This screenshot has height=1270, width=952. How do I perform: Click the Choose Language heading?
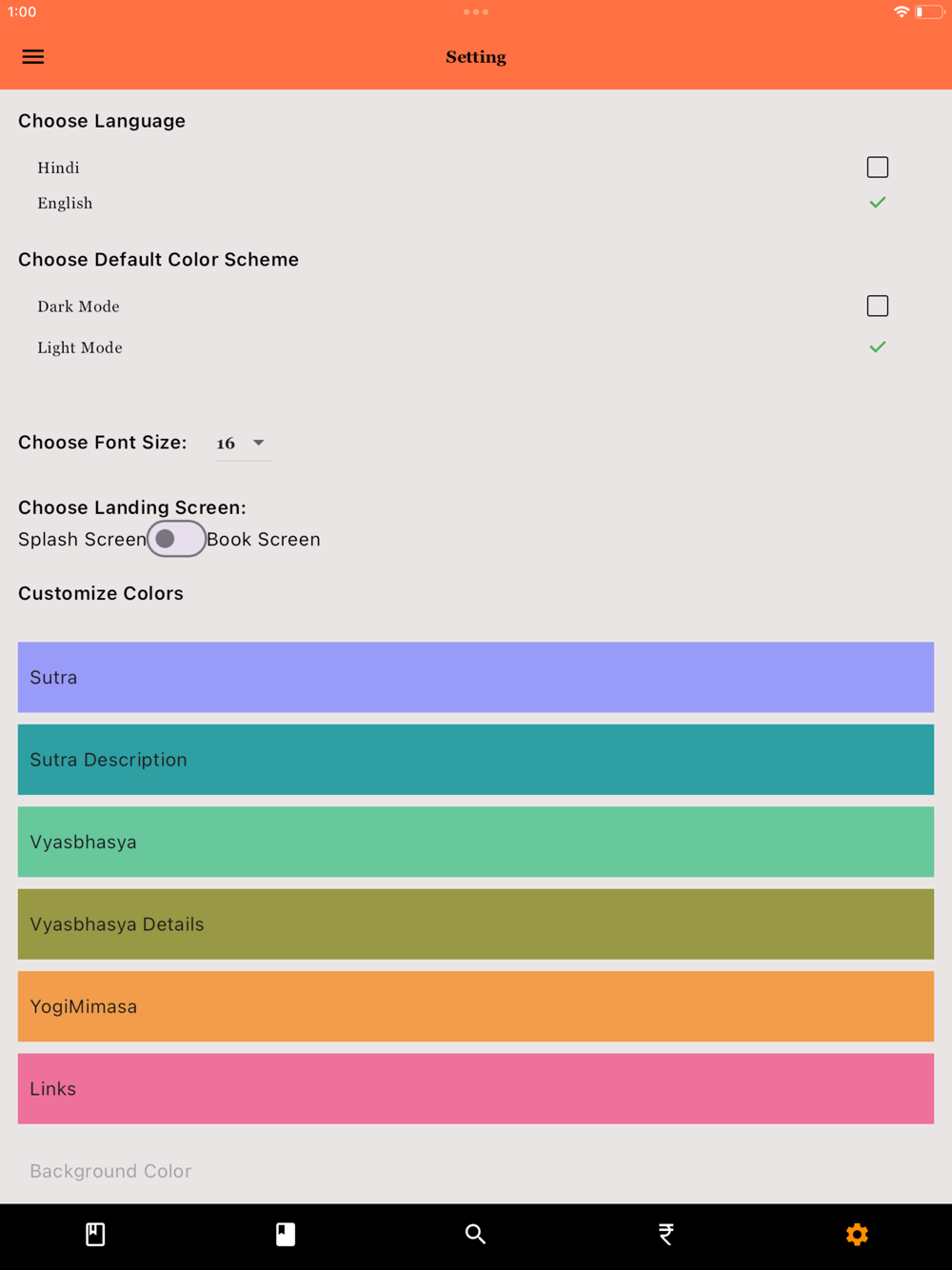(102, 121)
